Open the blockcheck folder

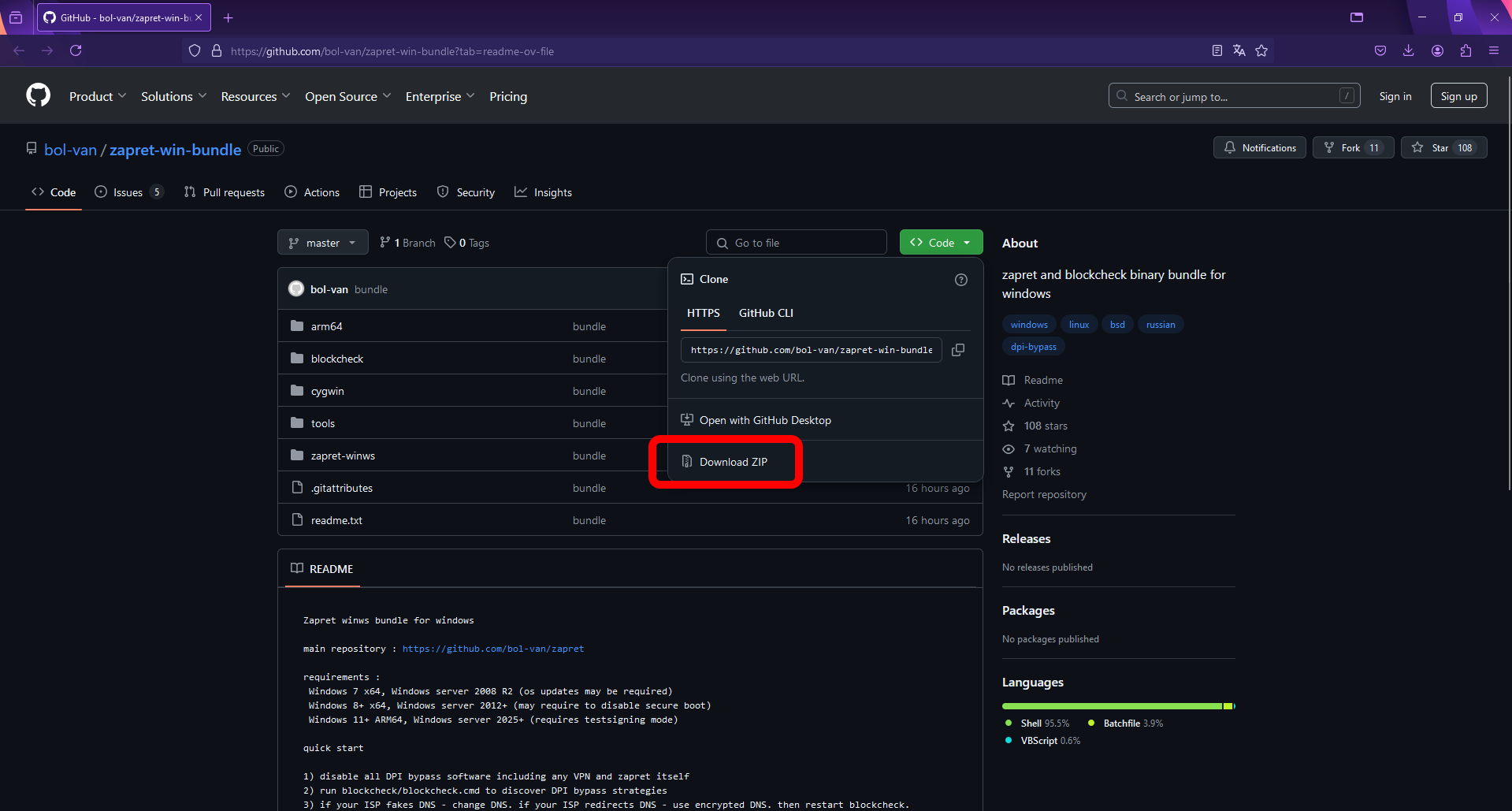[337, 359]
